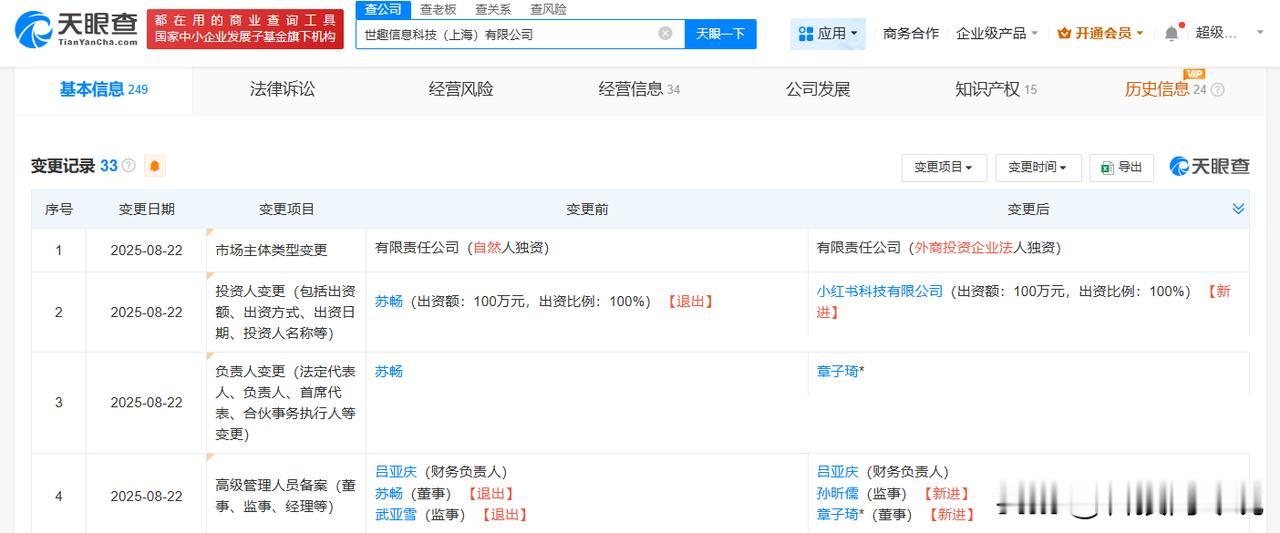Open the 知识产权 tab

[996, 89]
